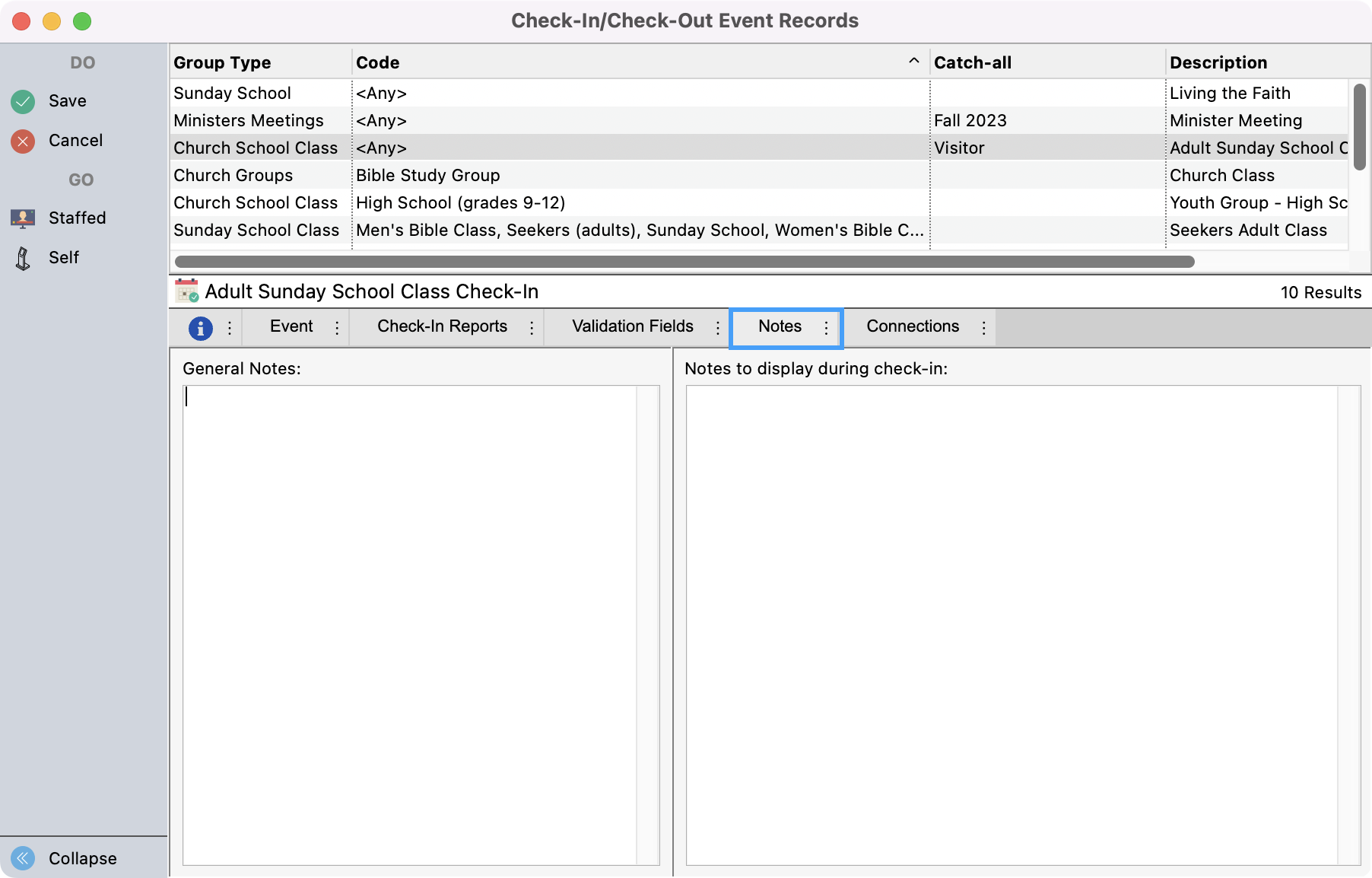This screenshot has width=1372, height=878.
Task: Click Collapse at the bottom of the sidebar
Action: (x=82, y=858)
